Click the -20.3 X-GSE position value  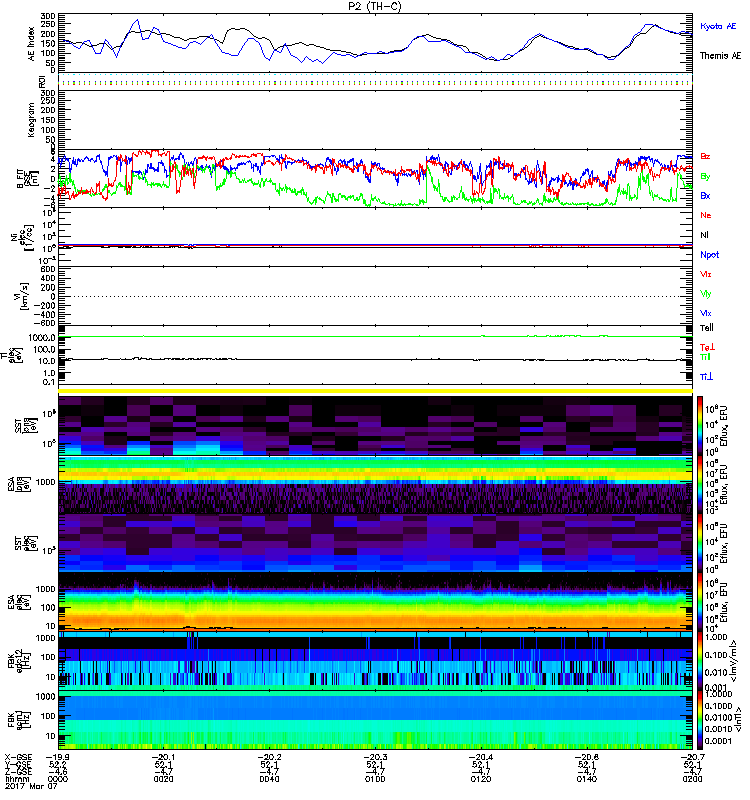click(x=375, y=757)
